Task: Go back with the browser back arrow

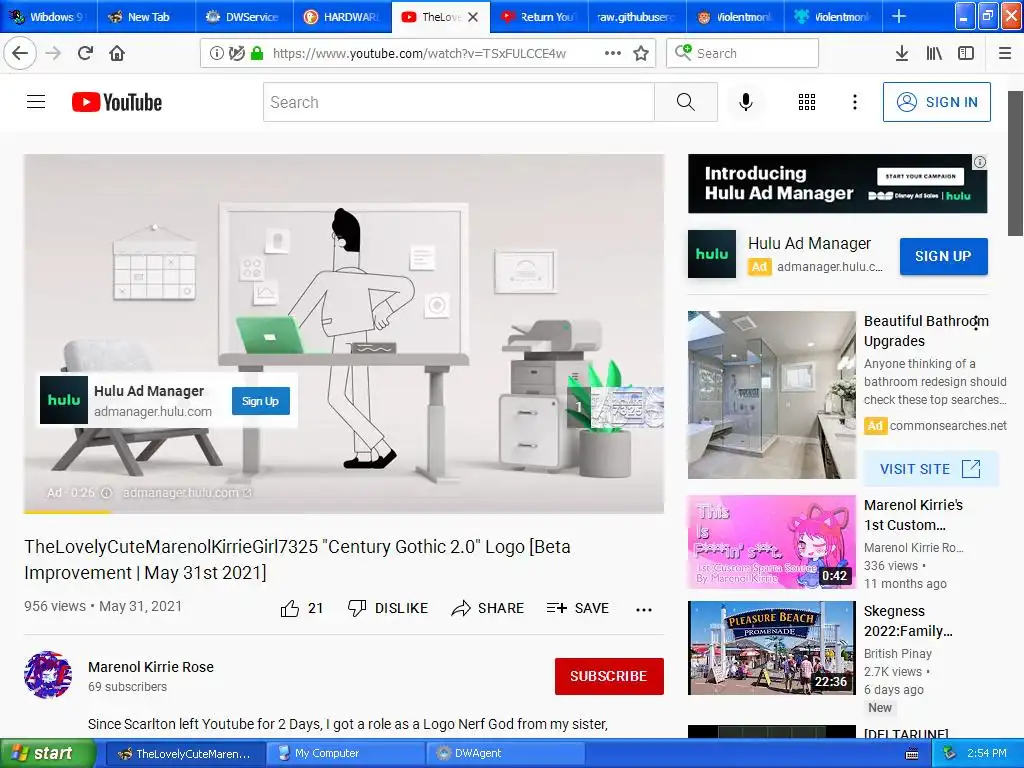Action: 20,53
